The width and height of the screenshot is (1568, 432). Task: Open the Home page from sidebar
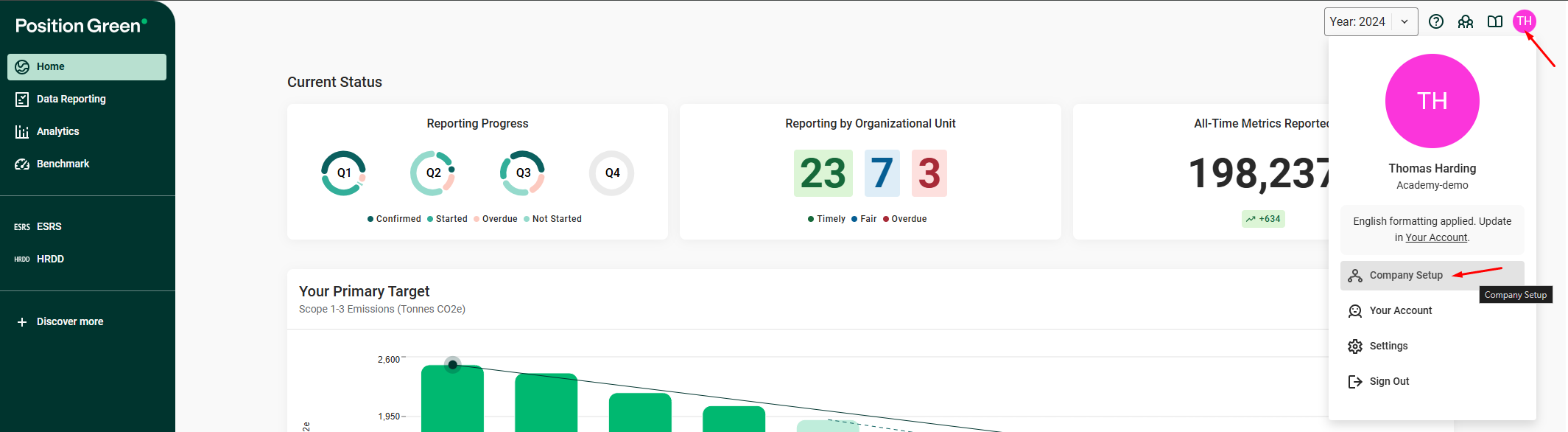[x=87, y=66]
